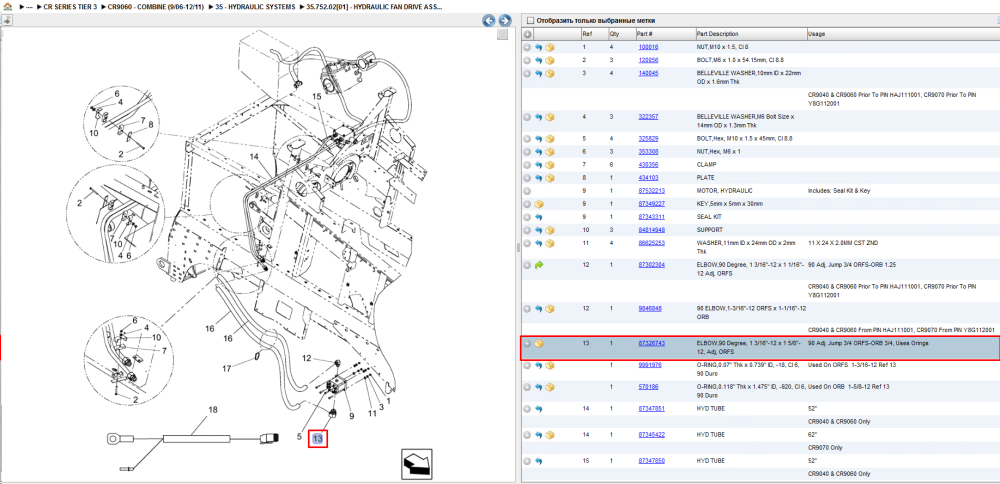Click the blue arrow icon for PLATE 434103
Screen dimensions: 1000x484
(539, 177)
